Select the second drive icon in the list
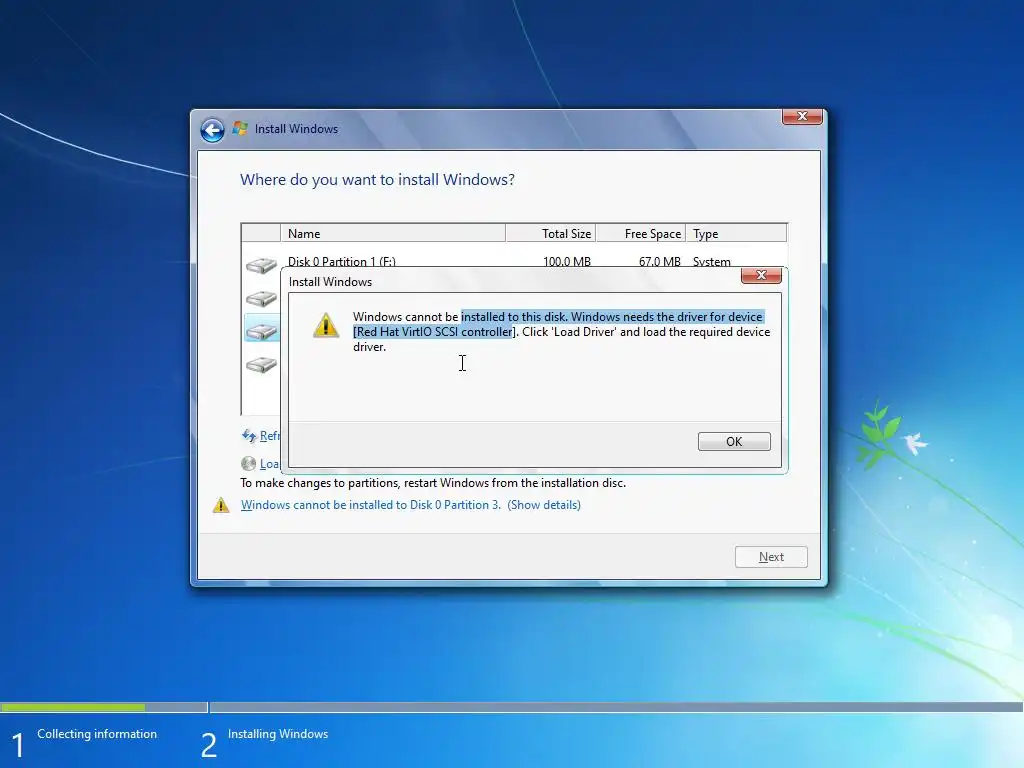Viewport: 1024px width, 768px height. (x=261, y=298)
